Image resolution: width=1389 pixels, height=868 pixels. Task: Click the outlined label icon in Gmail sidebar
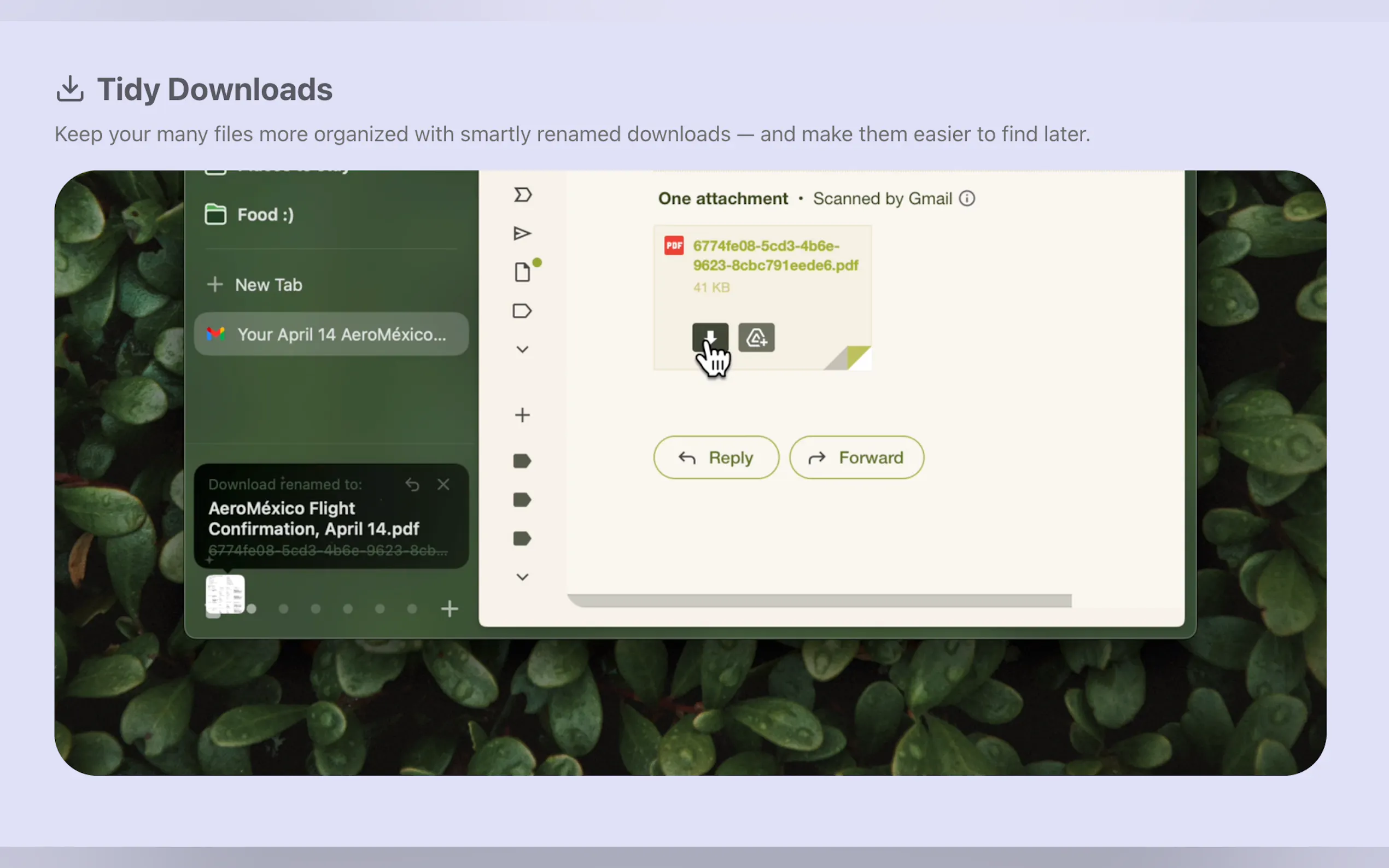point(521,310)
